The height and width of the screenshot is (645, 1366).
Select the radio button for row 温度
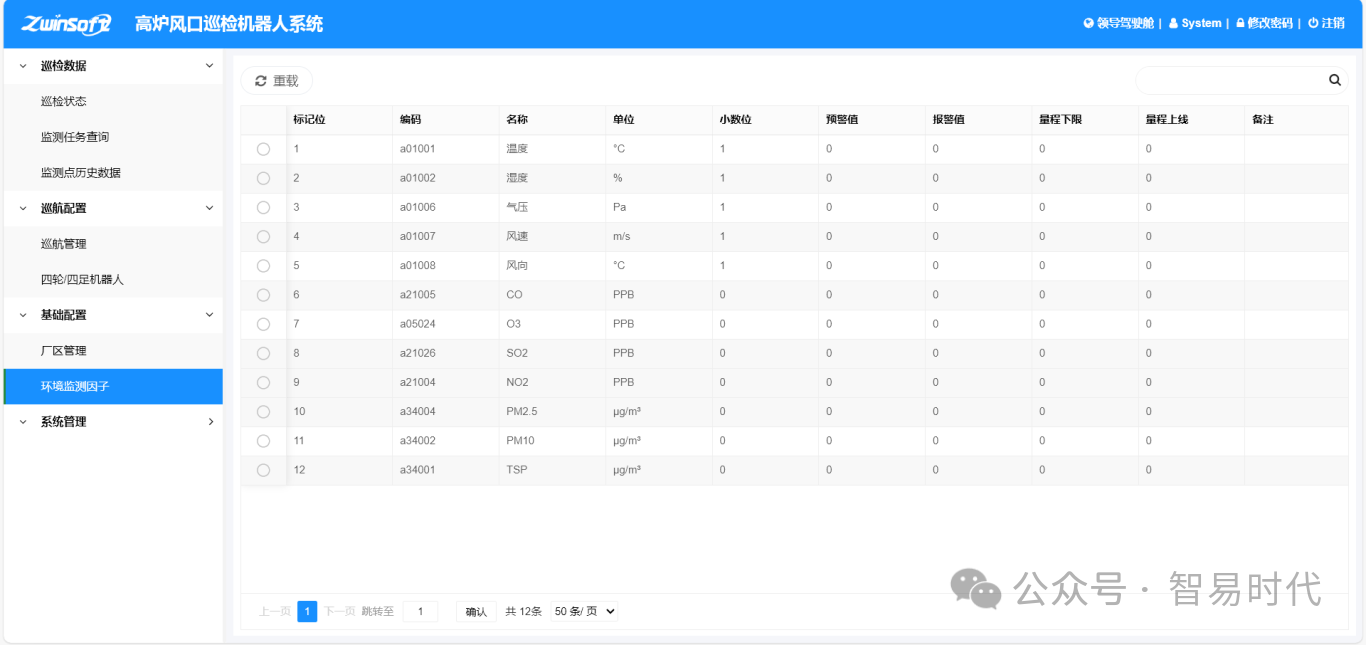point(263,149)
